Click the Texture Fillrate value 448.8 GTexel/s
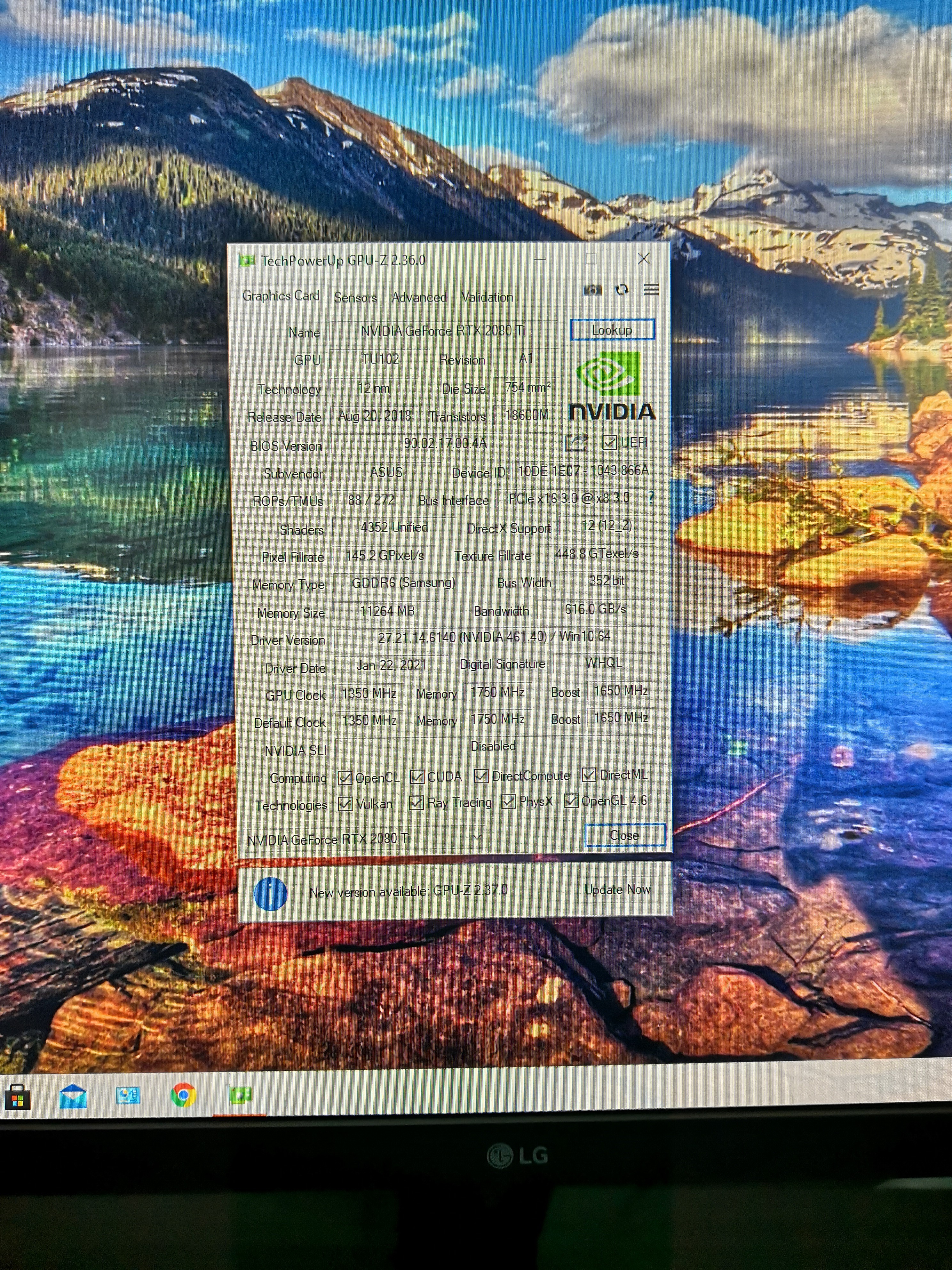Screen dimensions: 952x1270 point(597,553)
